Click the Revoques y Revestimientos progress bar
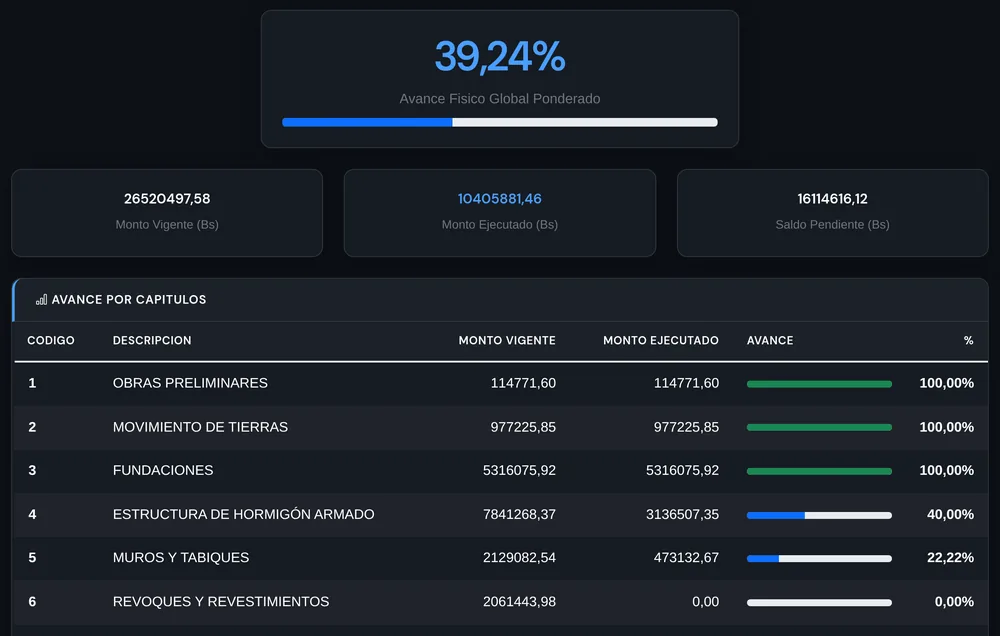 (819, 603)
